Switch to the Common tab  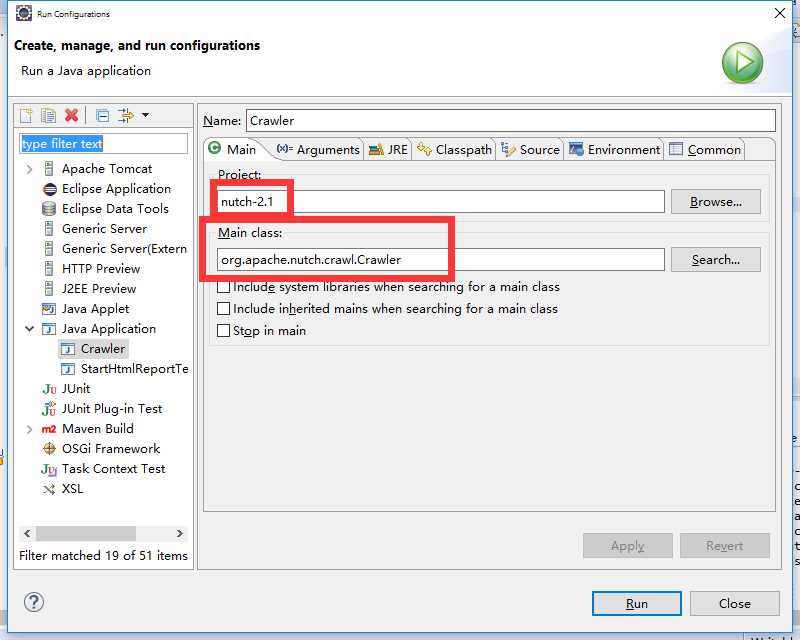(x=705, y=150)
